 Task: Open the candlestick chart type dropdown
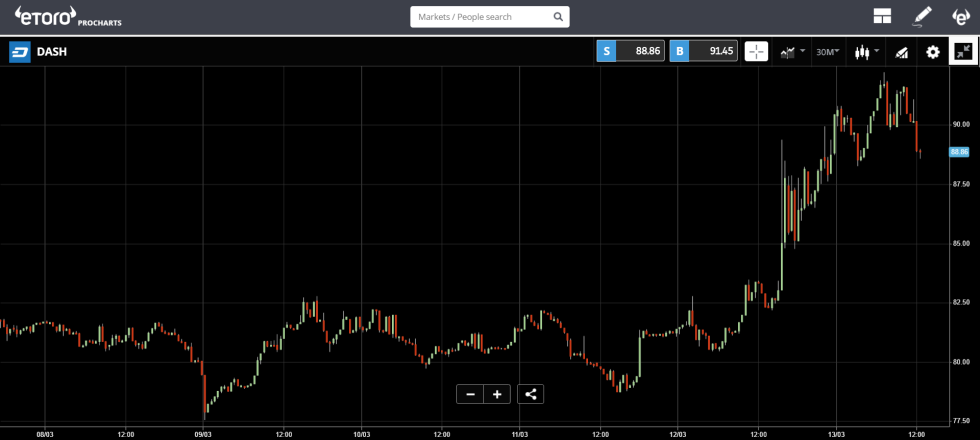coord(864,52)
